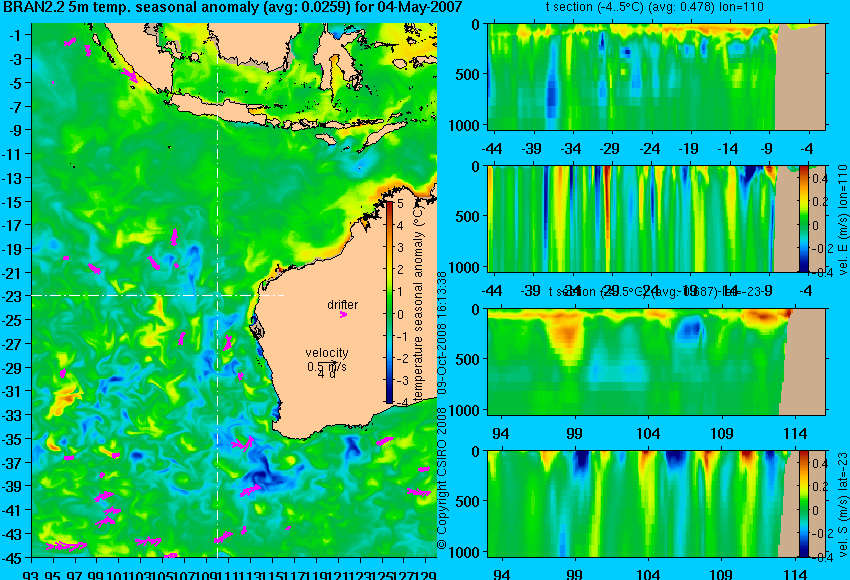
Task: Click the '0' tick on the map color bar
Action: 401,314
